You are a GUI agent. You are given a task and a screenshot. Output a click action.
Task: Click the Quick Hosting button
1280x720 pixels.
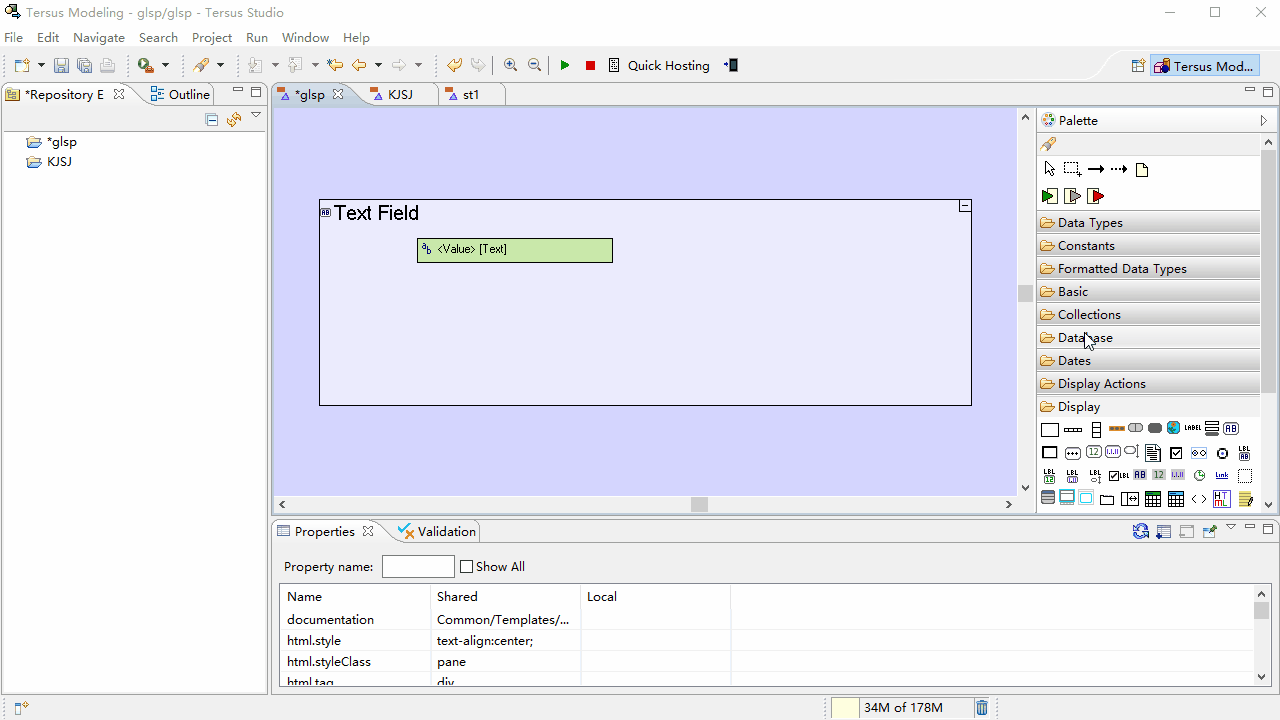[659, 65]
